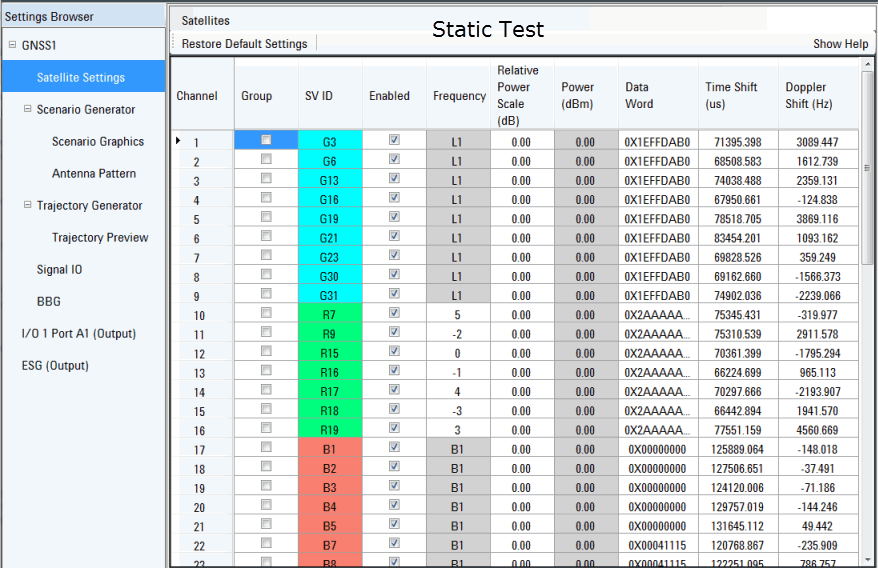Select the cyan G13 SV ID cell
The width and height of the screenshot is (878, 568).
point(330,180)
